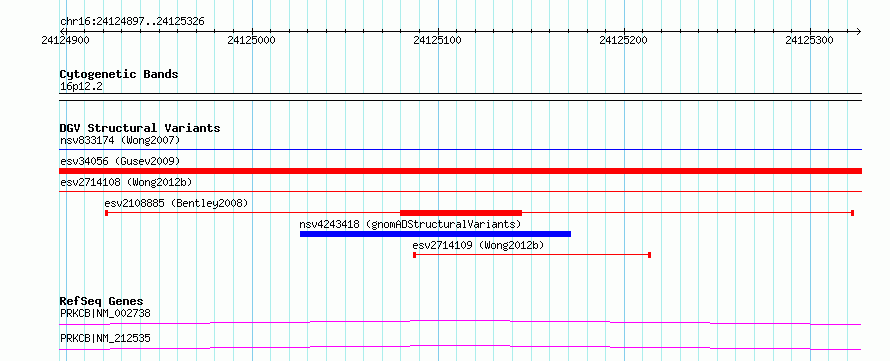Click the esv2108885 (Bentley2008) label
The image size is (890, 361).
click(x=176, y=203)
